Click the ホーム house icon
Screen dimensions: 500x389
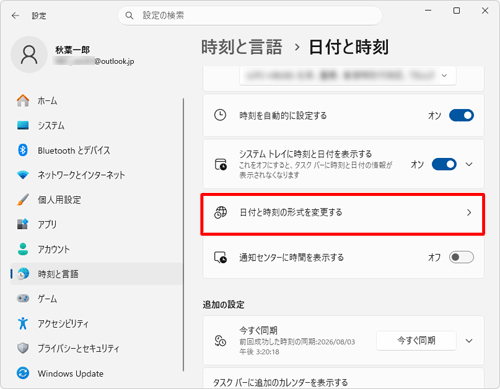click(23, 100)
